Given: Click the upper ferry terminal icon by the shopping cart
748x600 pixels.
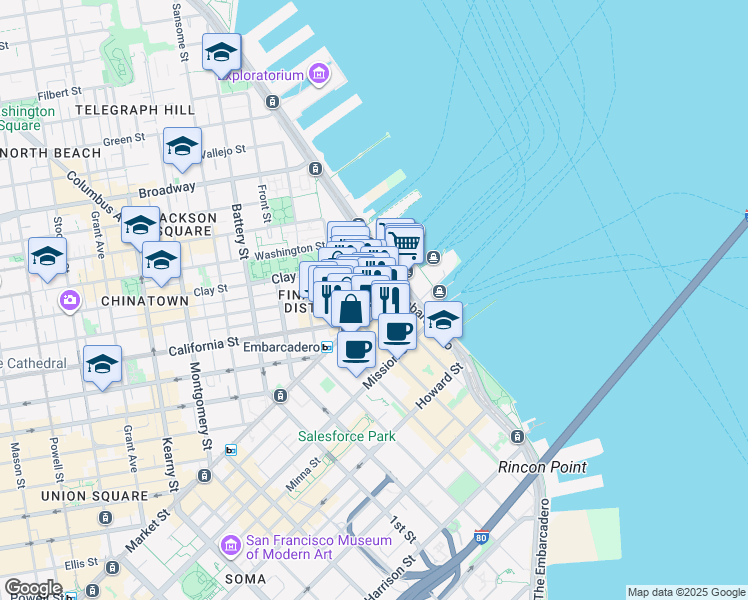Looking at the screenshot, I should tap(433, 258).
